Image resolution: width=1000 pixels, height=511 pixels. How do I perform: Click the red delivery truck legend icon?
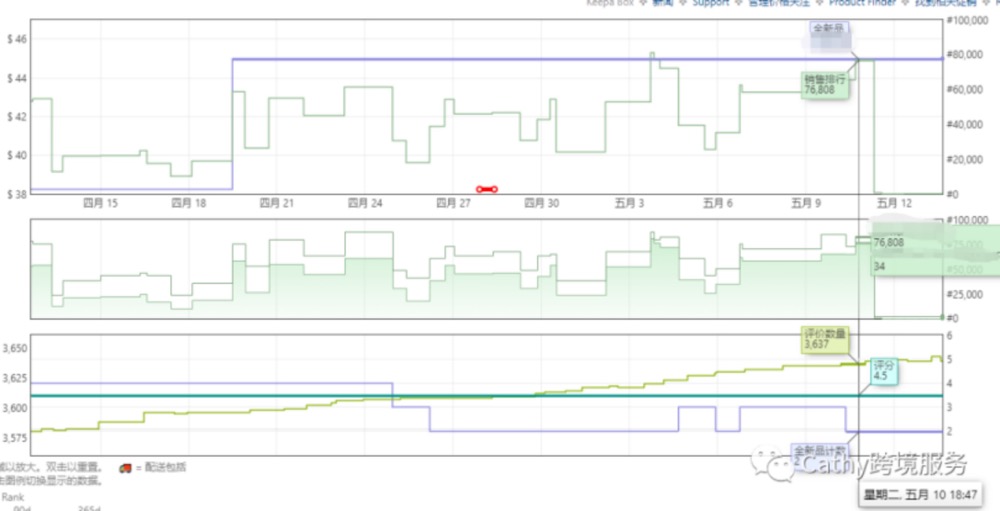[125, 467]
